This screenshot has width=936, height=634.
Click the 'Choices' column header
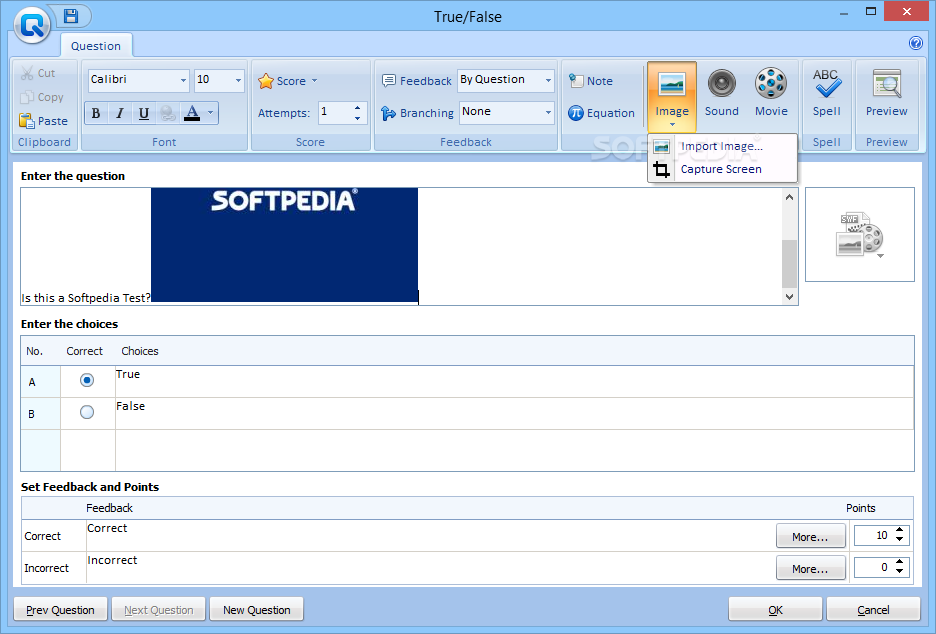140,351
